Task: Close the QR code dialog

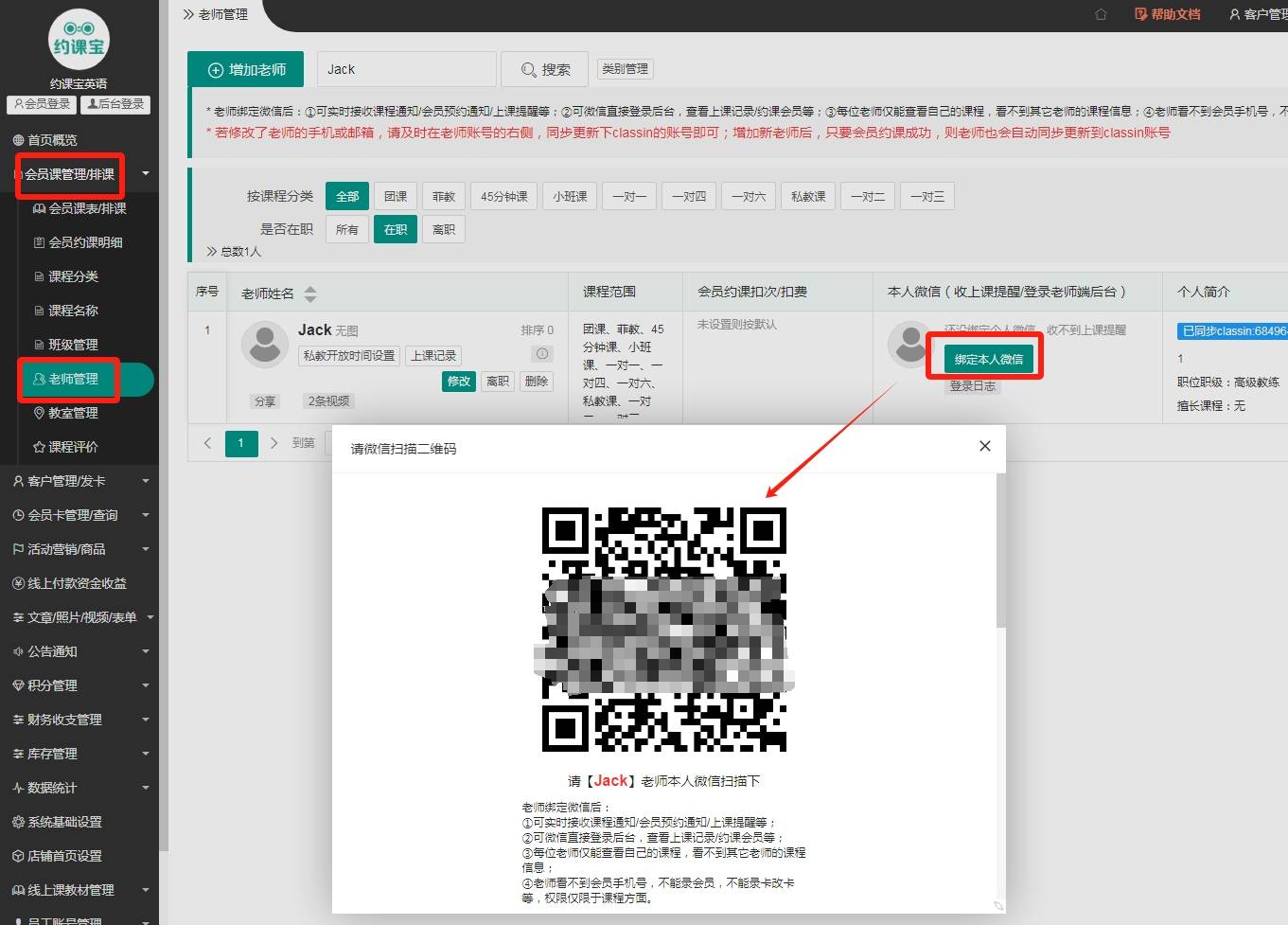Action: (x=985, y=446)
